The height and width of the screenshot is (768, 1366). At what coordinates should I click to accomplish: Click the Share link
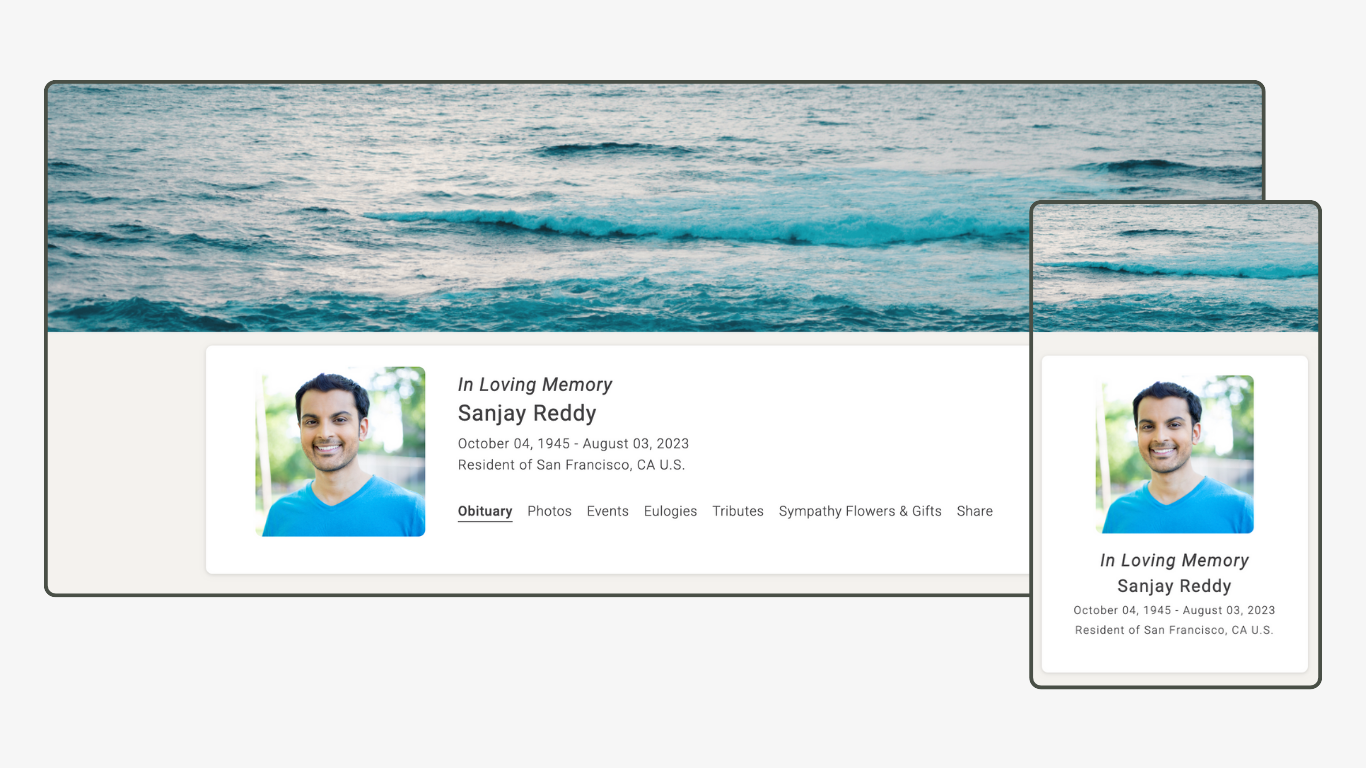pos(974,511)
